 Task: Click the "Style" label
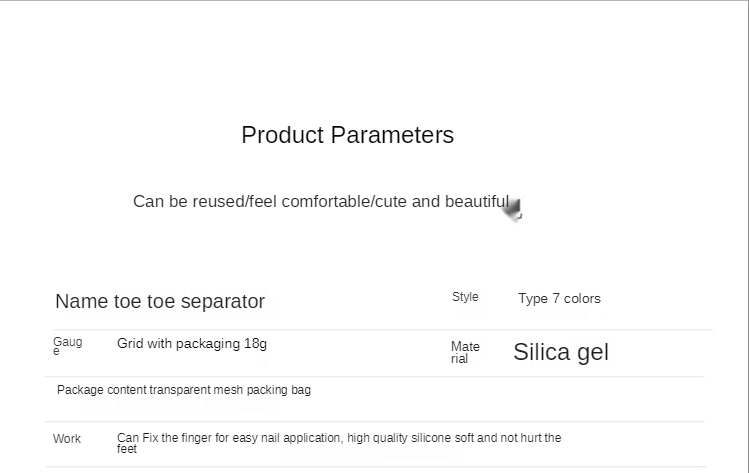tap(465, 297)
